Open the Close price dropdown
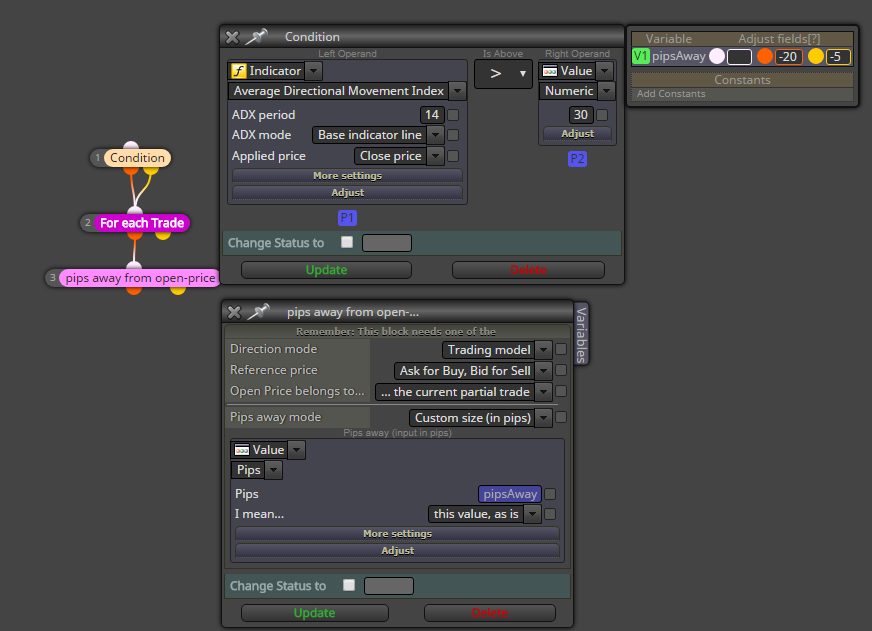872x631 pixels. point(436,156)
